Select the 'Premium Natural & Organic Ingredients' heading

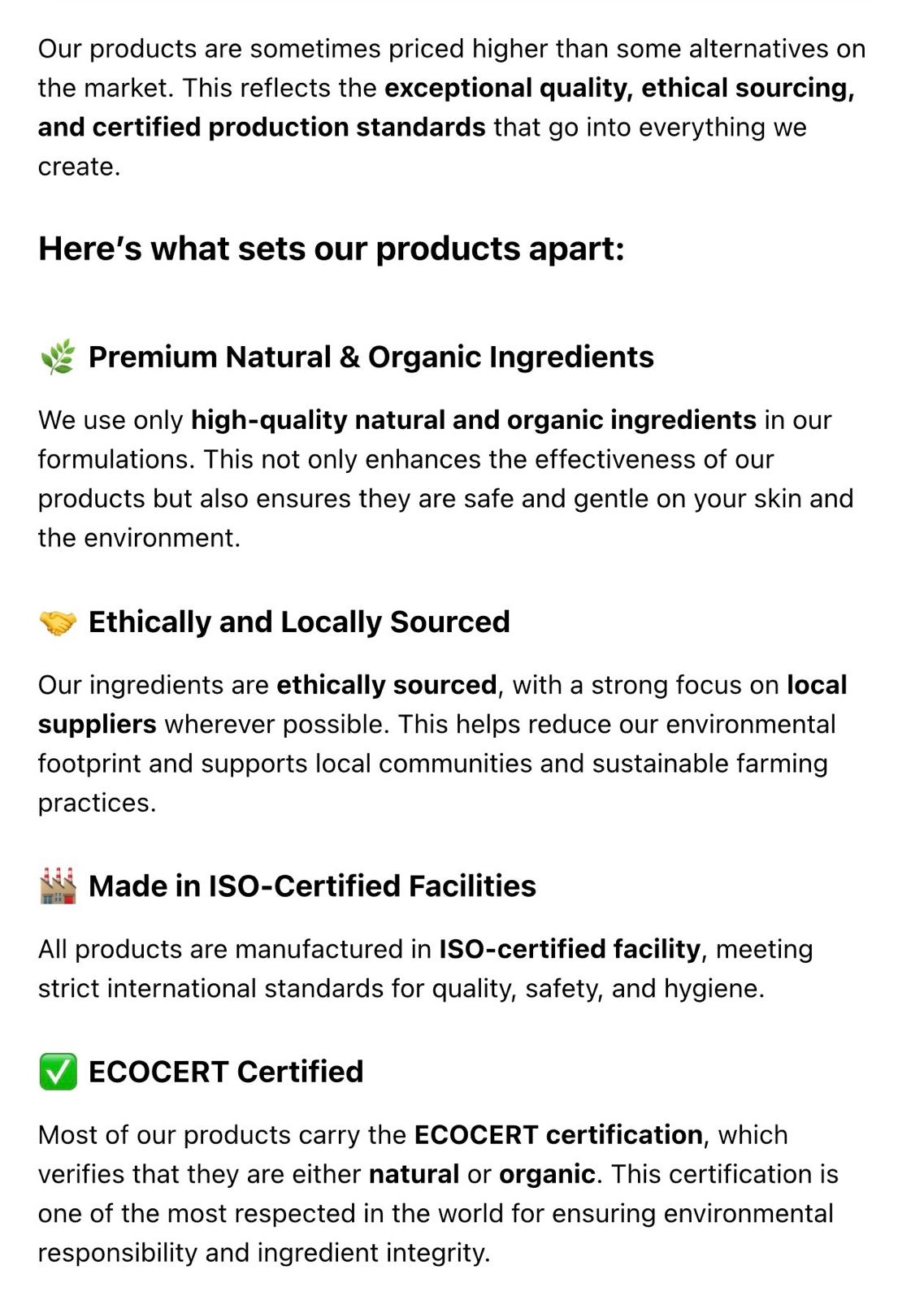(x=371, y=357)
